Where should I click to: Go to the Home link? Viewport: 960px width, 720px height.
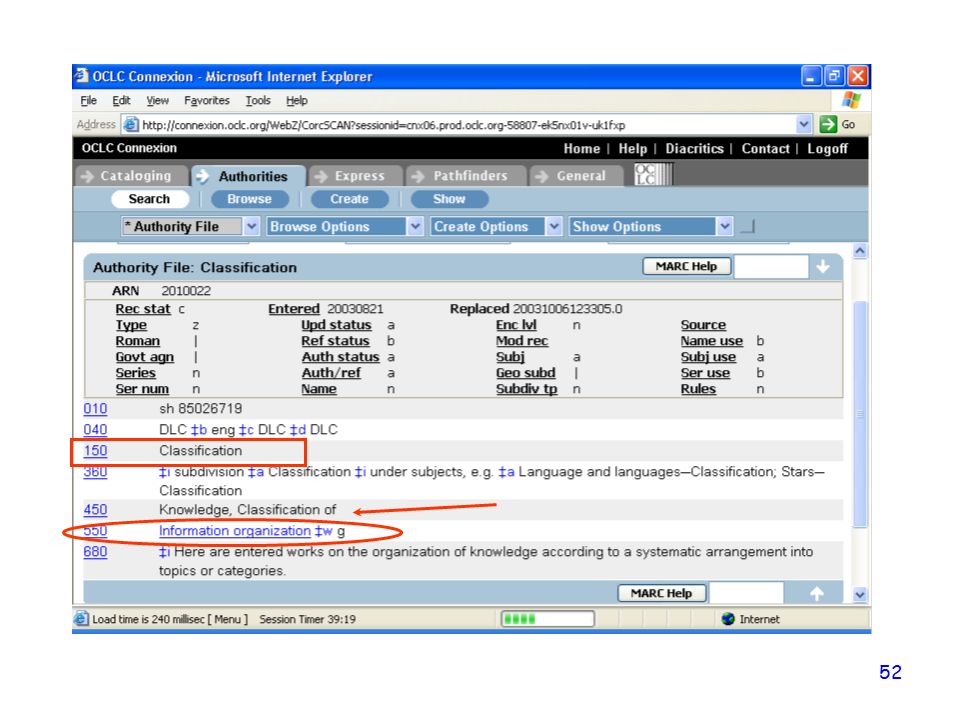pos(582,149)
